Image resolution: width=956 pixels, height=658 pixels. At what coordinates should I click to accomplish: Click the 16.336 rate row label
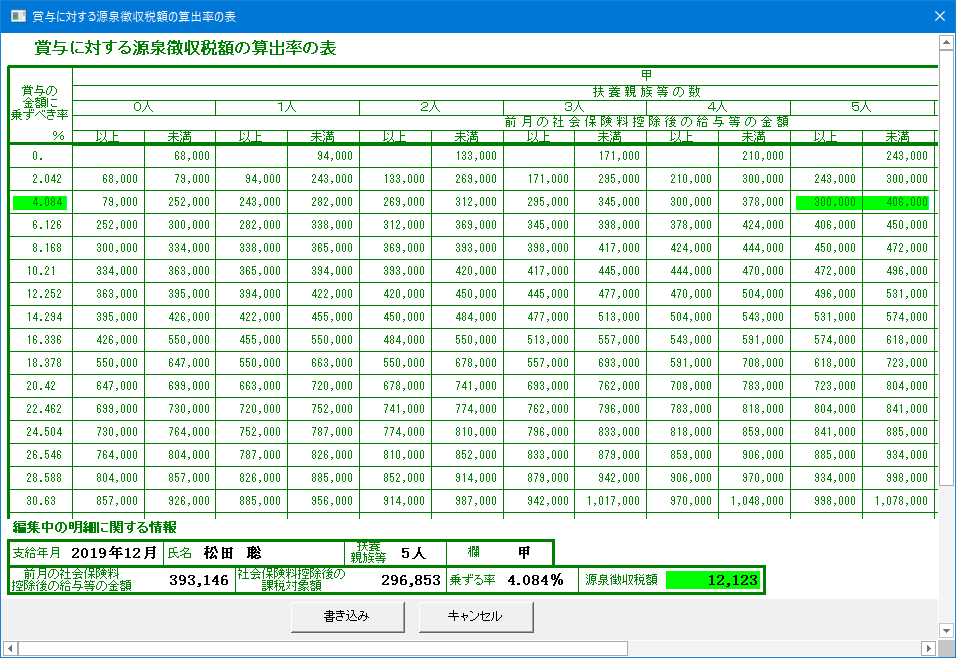click(x=44, y=340)
